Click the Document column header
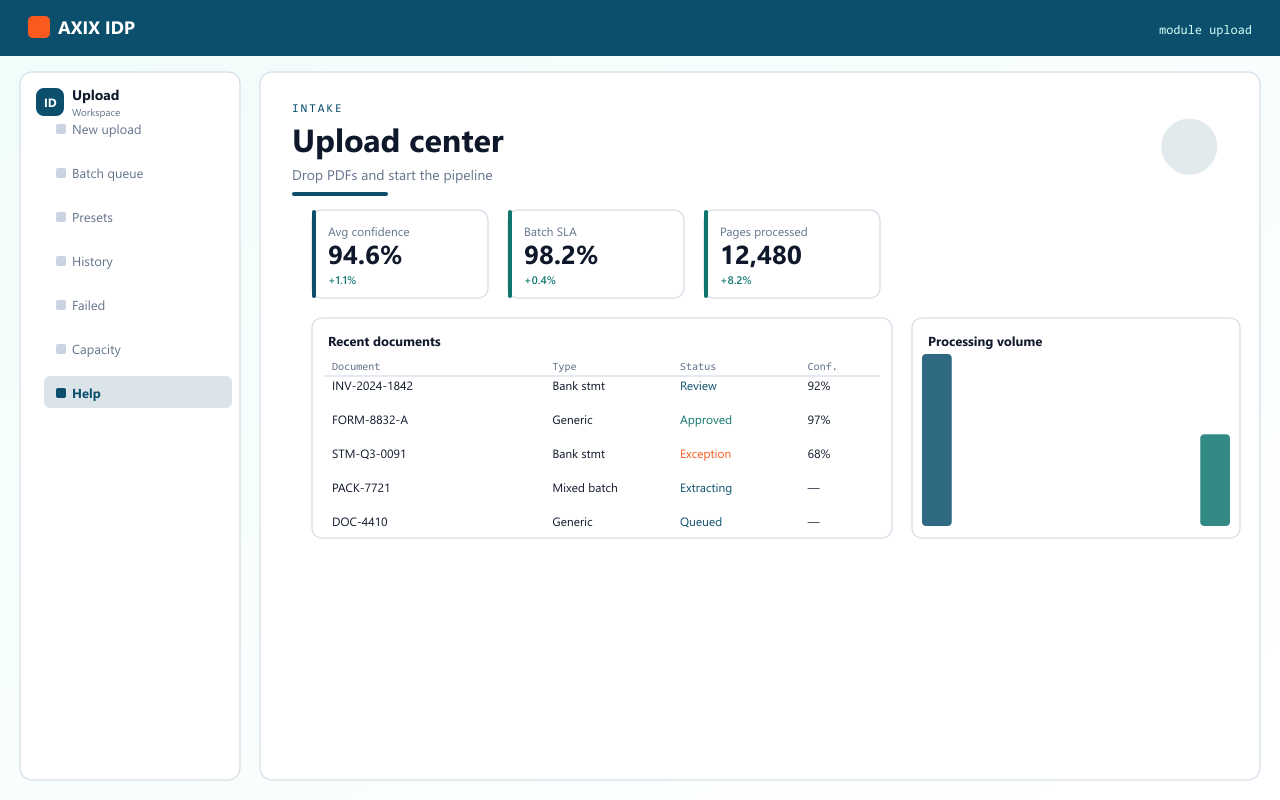The width and height of the screenshot is (1280, 800). point(356,367)
